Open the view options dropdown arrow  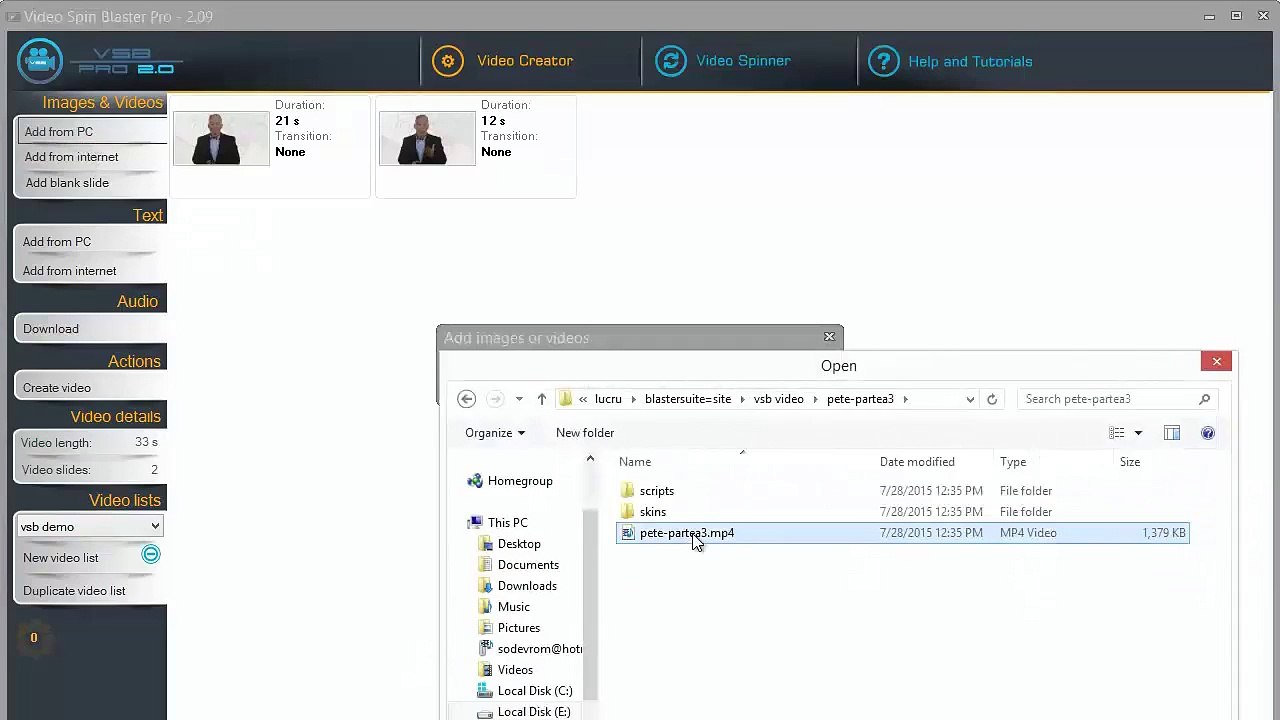coord(1138,433)
